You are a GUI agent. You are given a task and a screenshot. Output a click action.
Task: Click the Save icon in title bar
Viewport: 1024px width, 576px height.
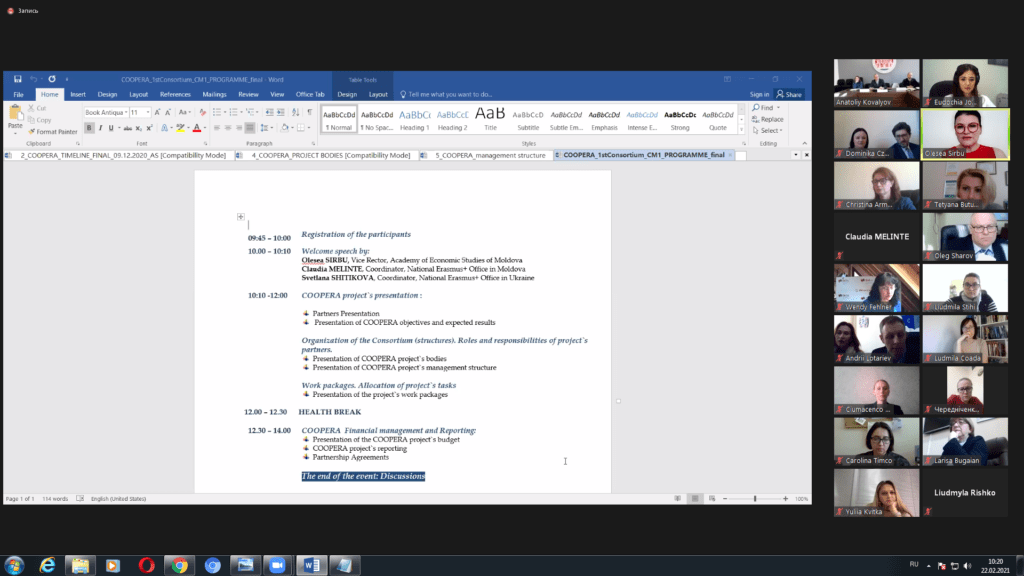click(18, 79)
